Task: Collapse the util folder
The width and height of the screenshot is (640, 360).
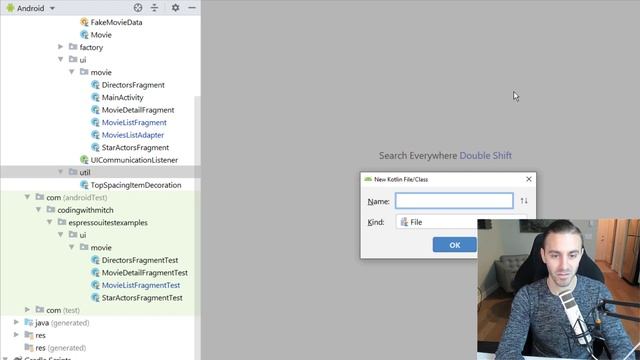Action: point(60,172)
